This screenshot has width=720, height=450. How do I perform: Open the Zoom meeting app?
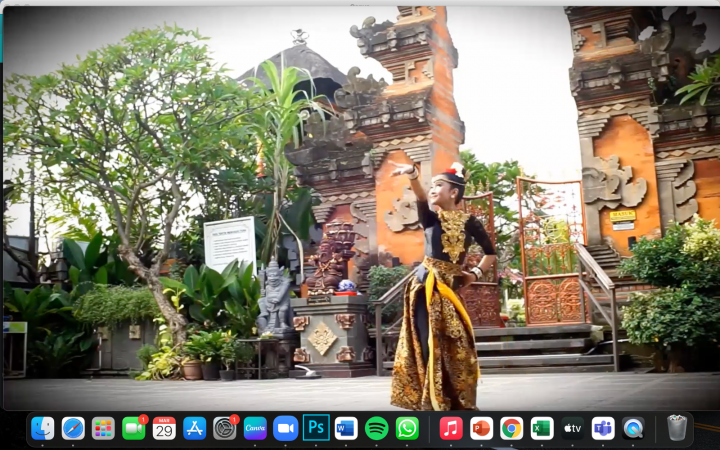click(x=285, y=428)
